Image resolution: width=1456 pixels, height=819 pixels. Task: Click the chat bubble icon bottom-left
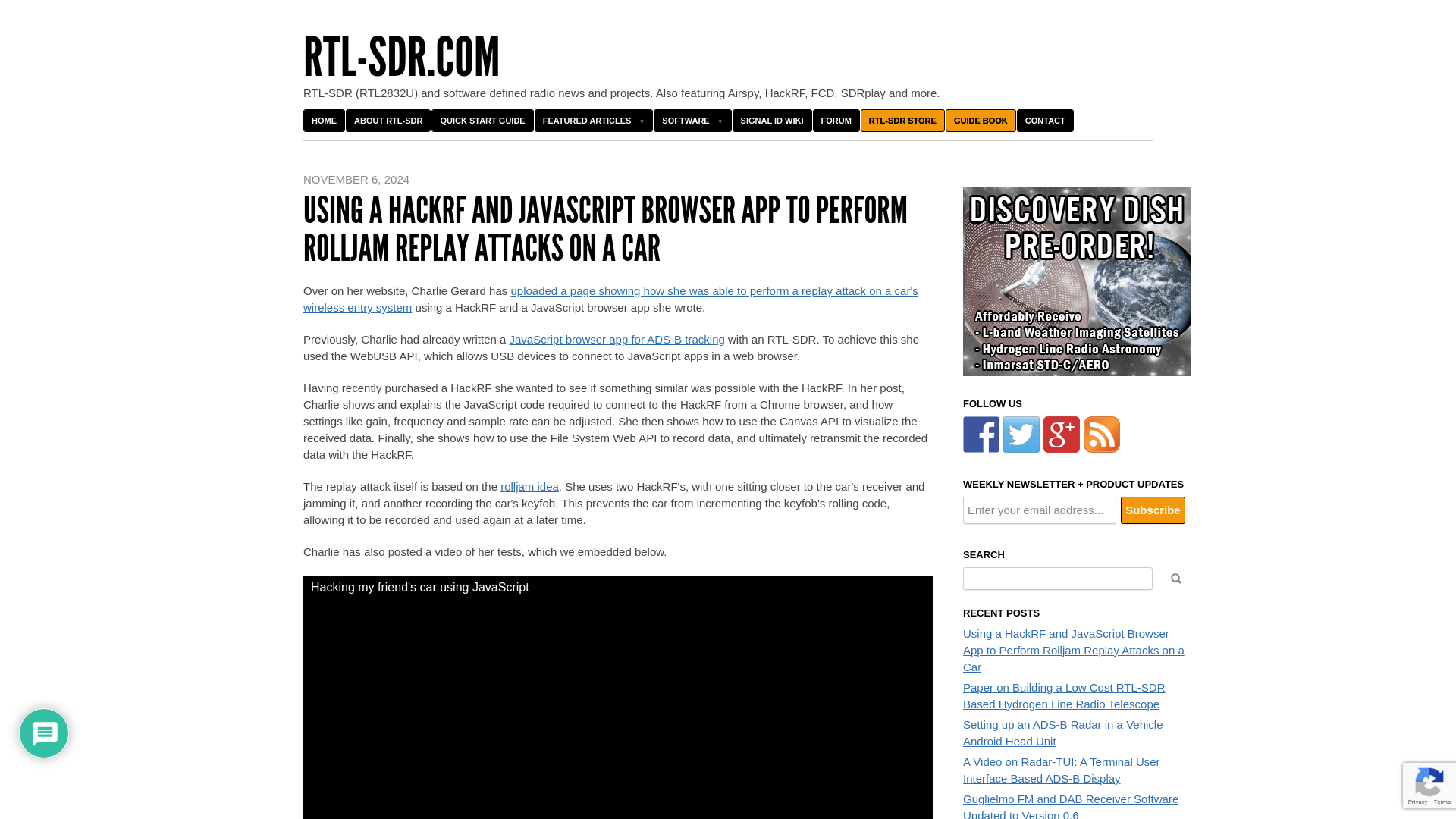[x=43, y=732]
